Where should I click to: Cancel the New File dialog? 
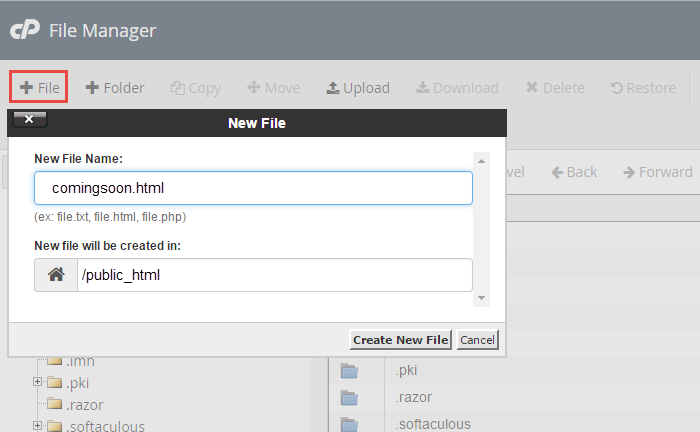477,340
